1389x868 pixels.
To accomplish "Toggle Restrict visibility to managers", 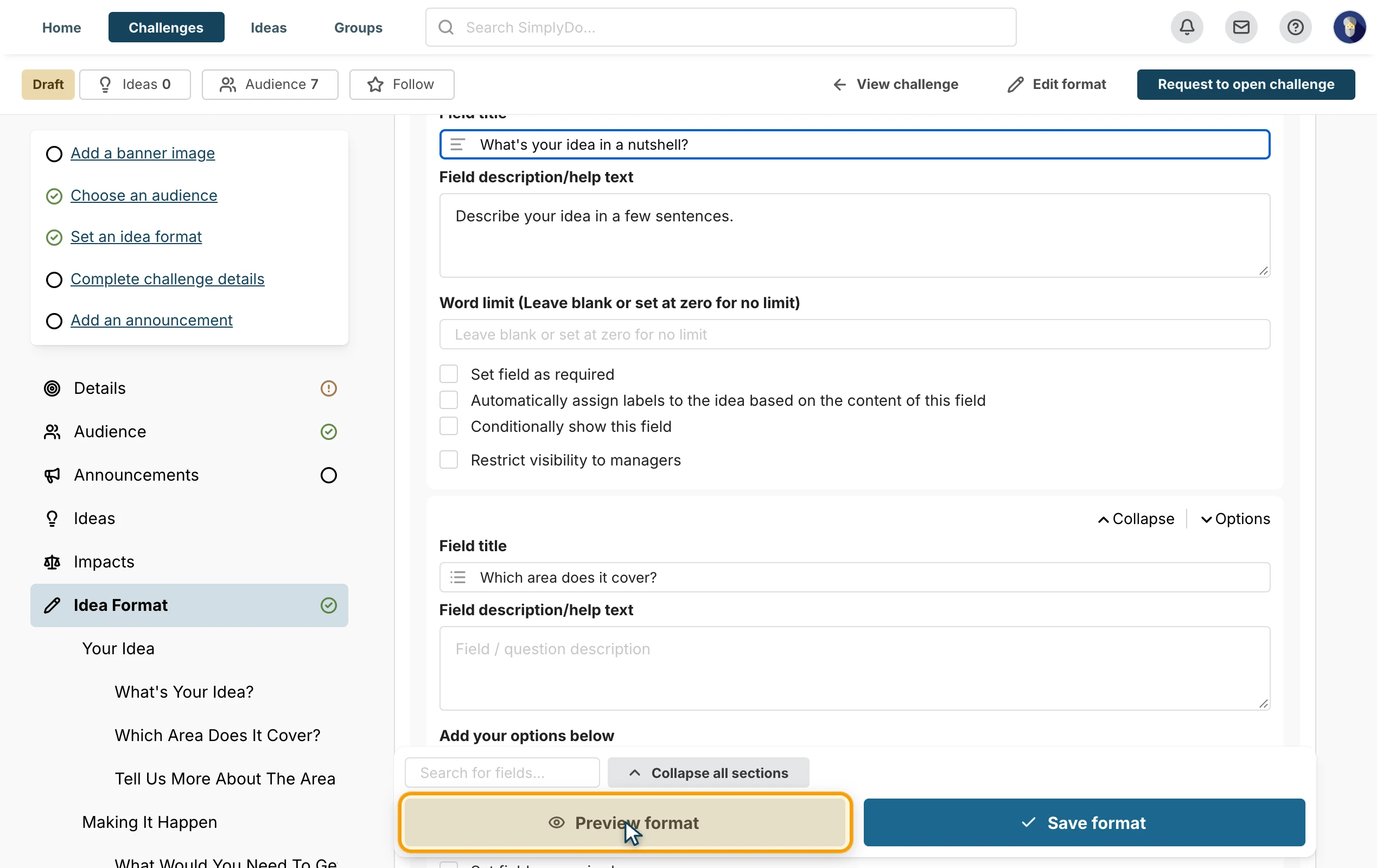I will click(x=448, y=460).
